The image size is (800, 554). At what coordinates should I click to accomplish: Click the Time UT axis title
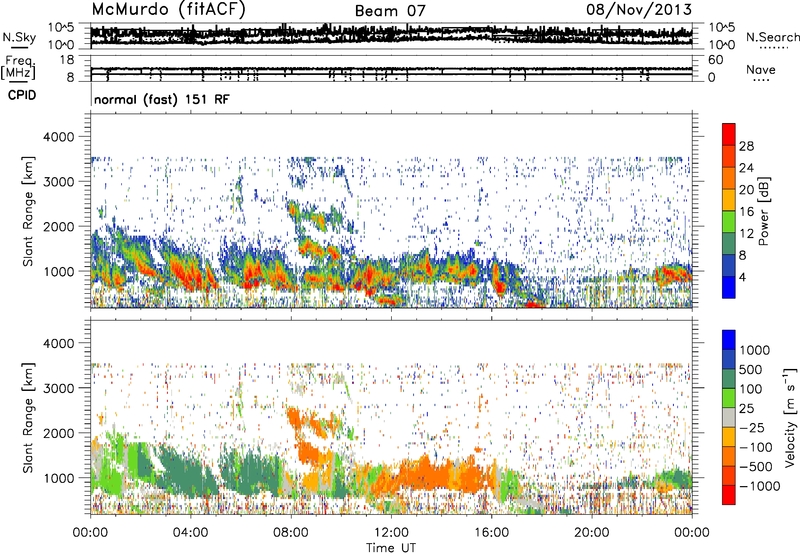click(x=391, y=548)
